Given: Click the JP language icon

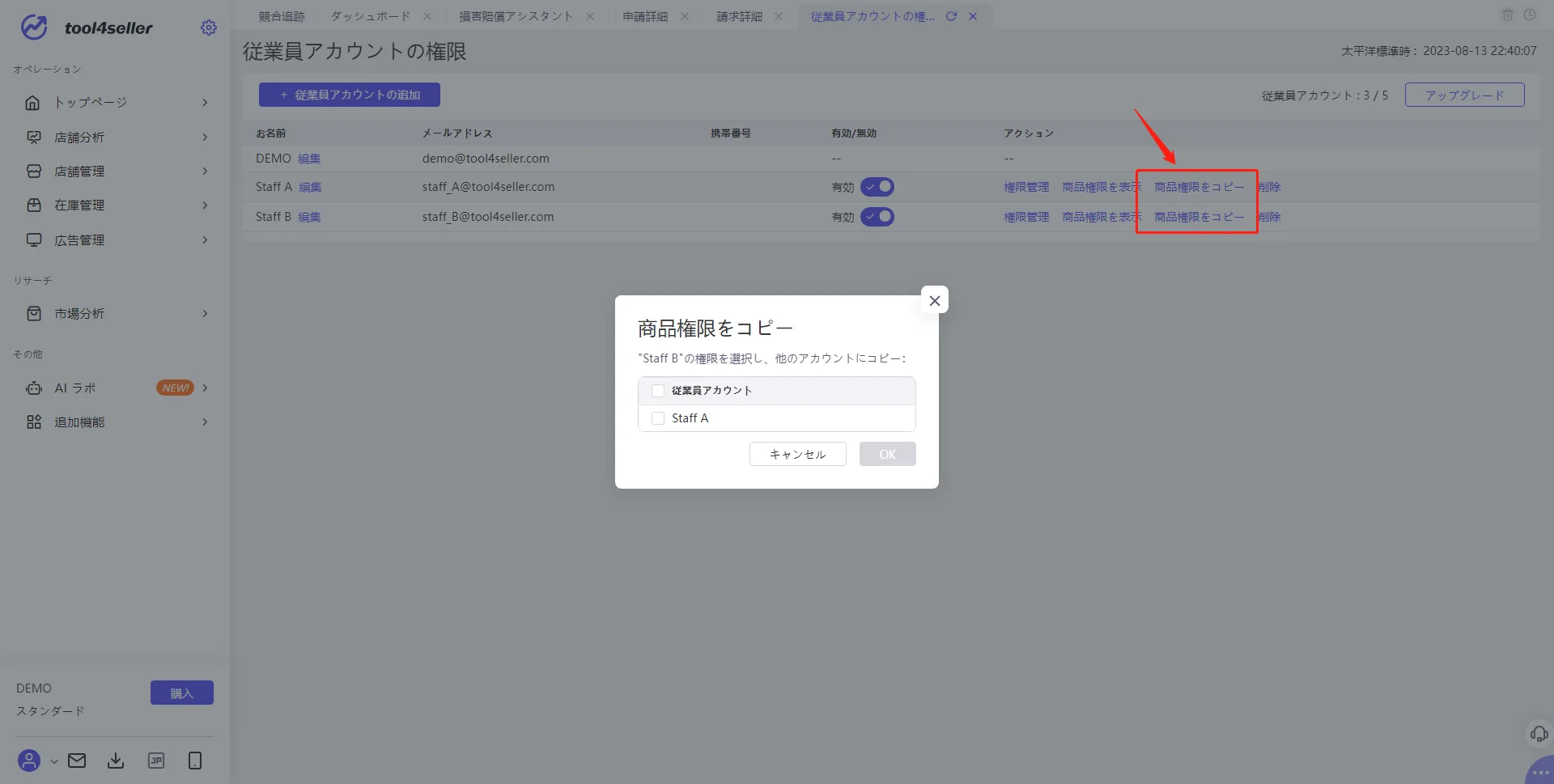Looking at the screenshot, I should click(156, 761).
